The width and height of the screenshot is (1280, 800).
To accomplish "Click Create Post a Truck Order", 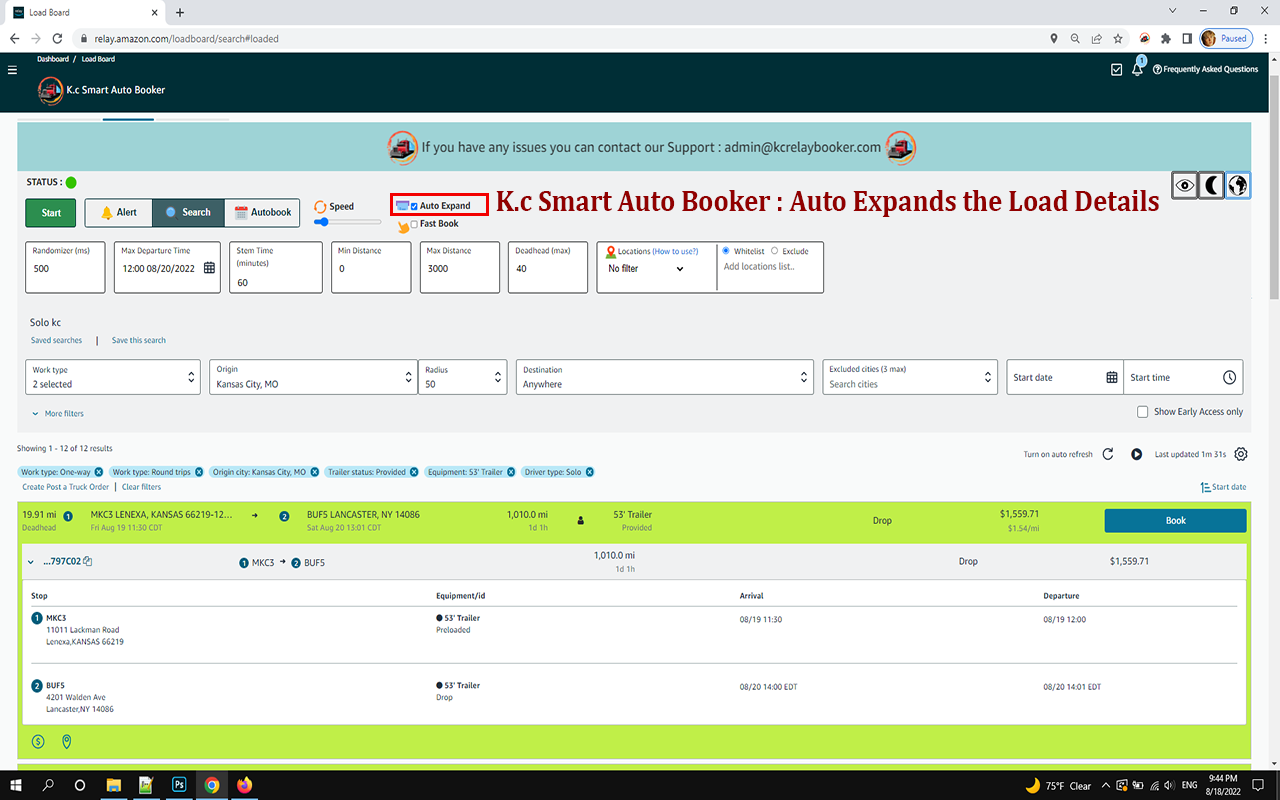I will [x=65, y=487].
